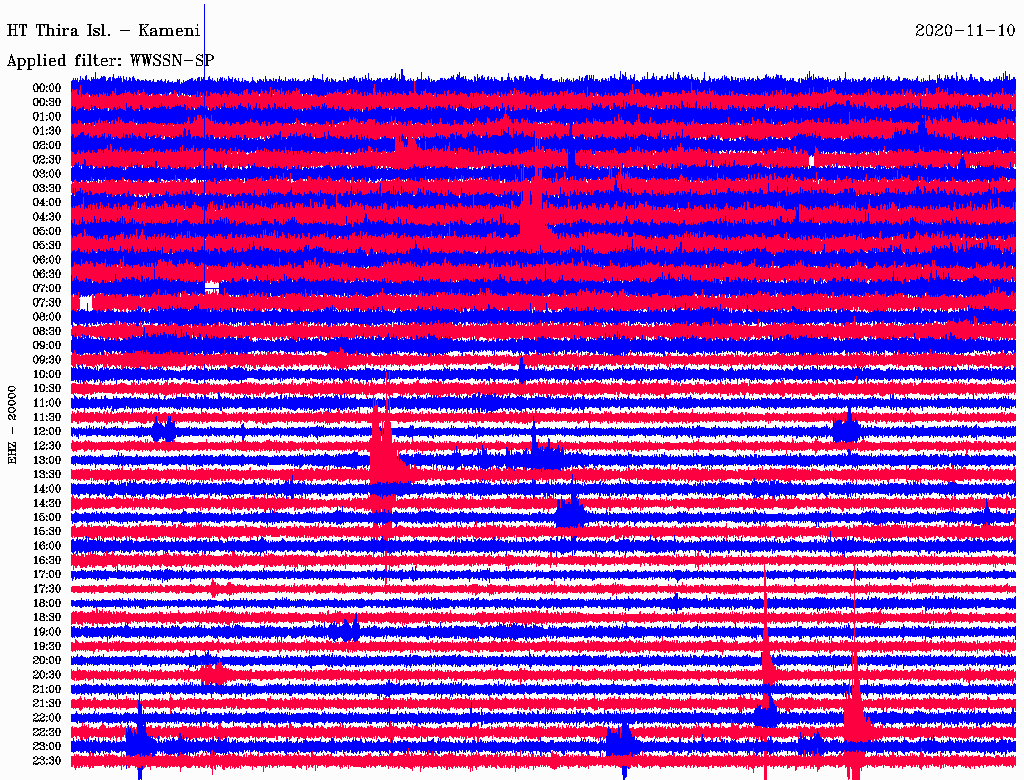Click the 07:00 time label
Viewport: 1024px width, 780px height.
[46, 288]
